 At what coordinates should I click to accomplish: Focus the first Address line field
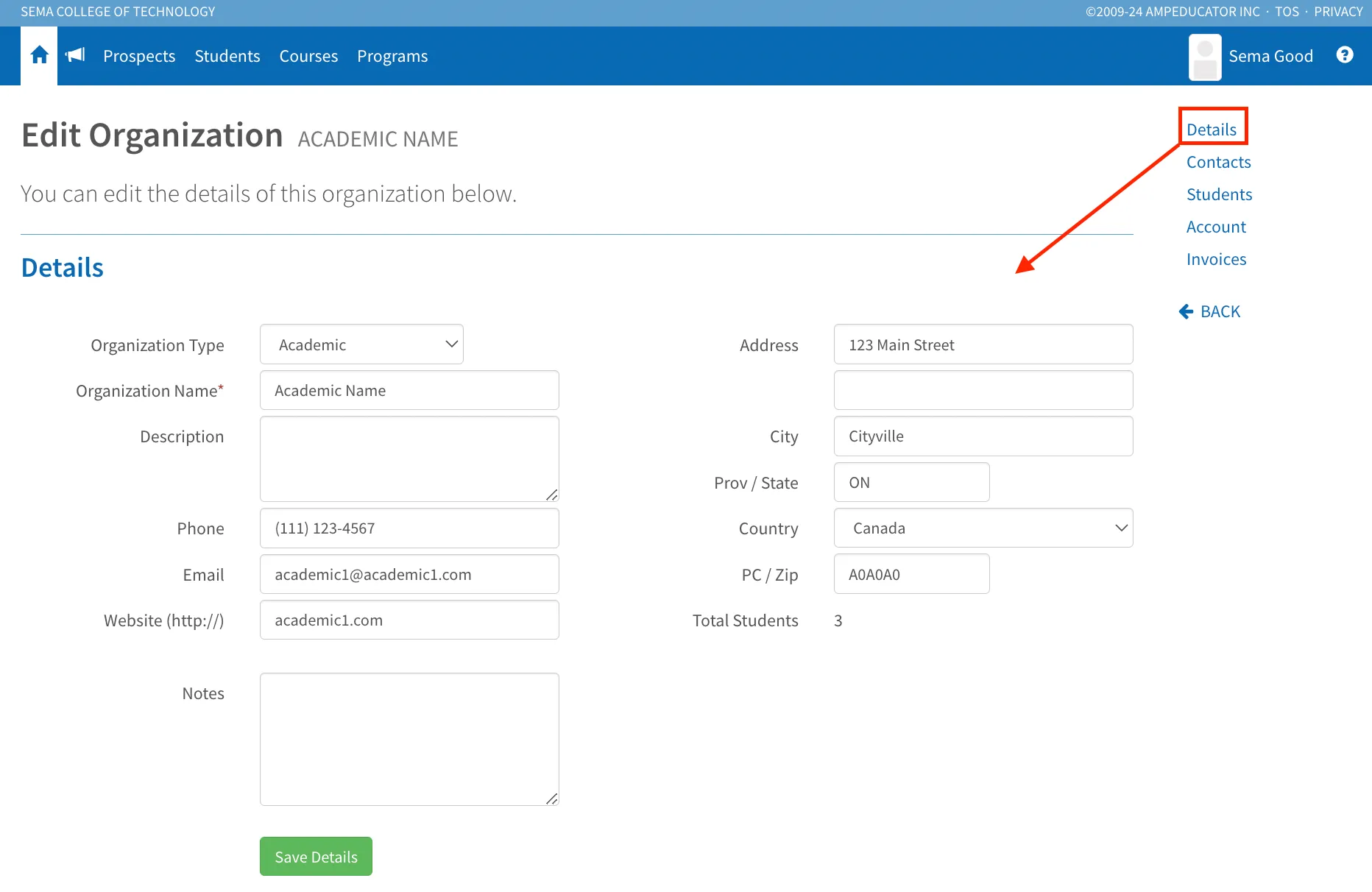pyautogui.click(x=983, y=344)
